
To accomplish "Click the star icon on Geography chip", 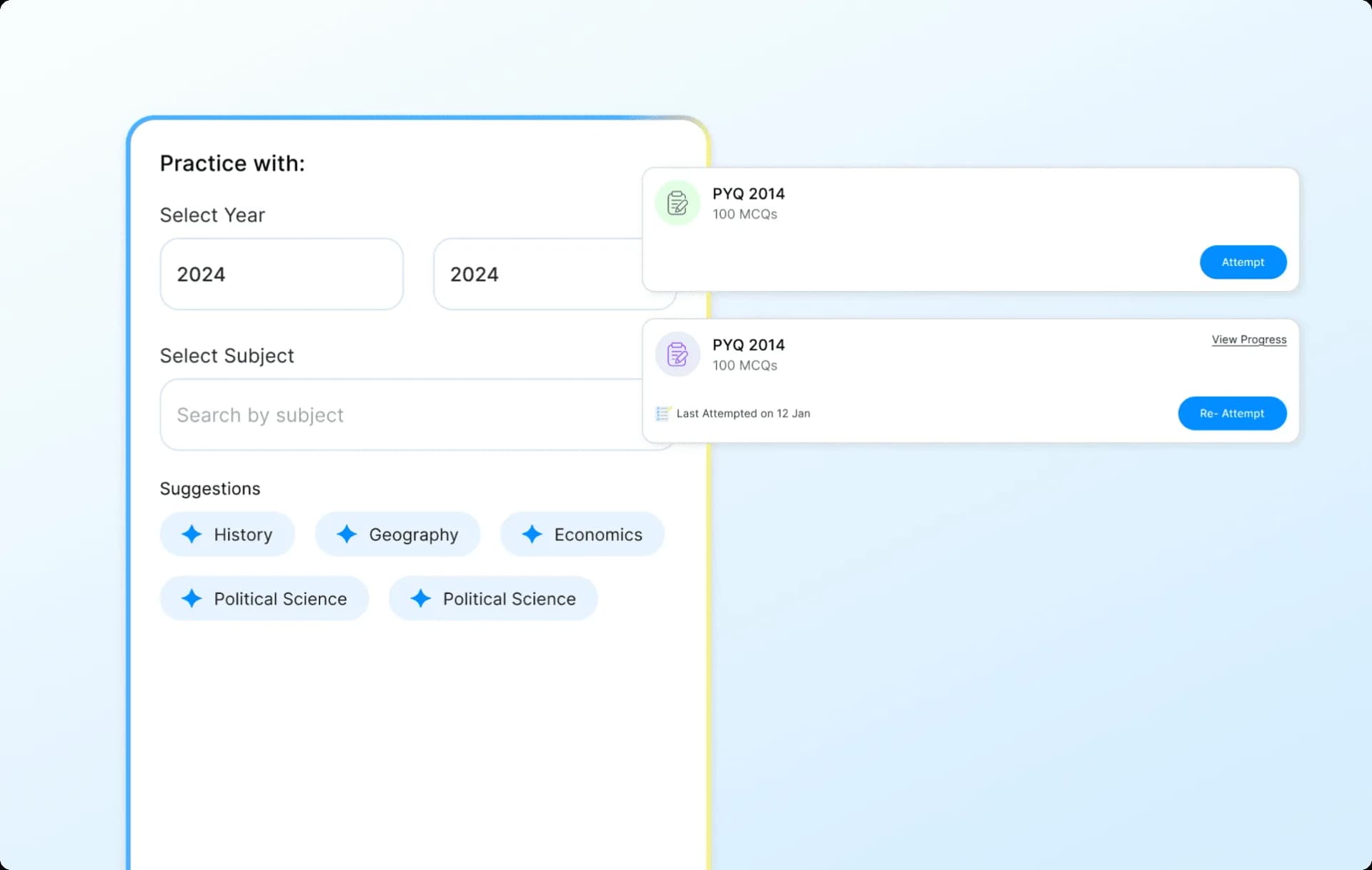I will click(x=347, y=534).
